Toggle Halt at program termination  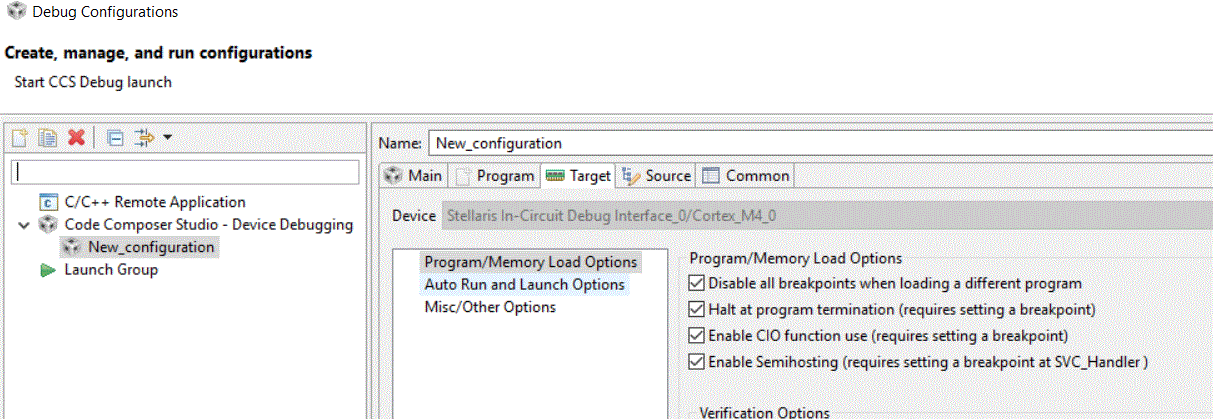(x=697, y=310)
